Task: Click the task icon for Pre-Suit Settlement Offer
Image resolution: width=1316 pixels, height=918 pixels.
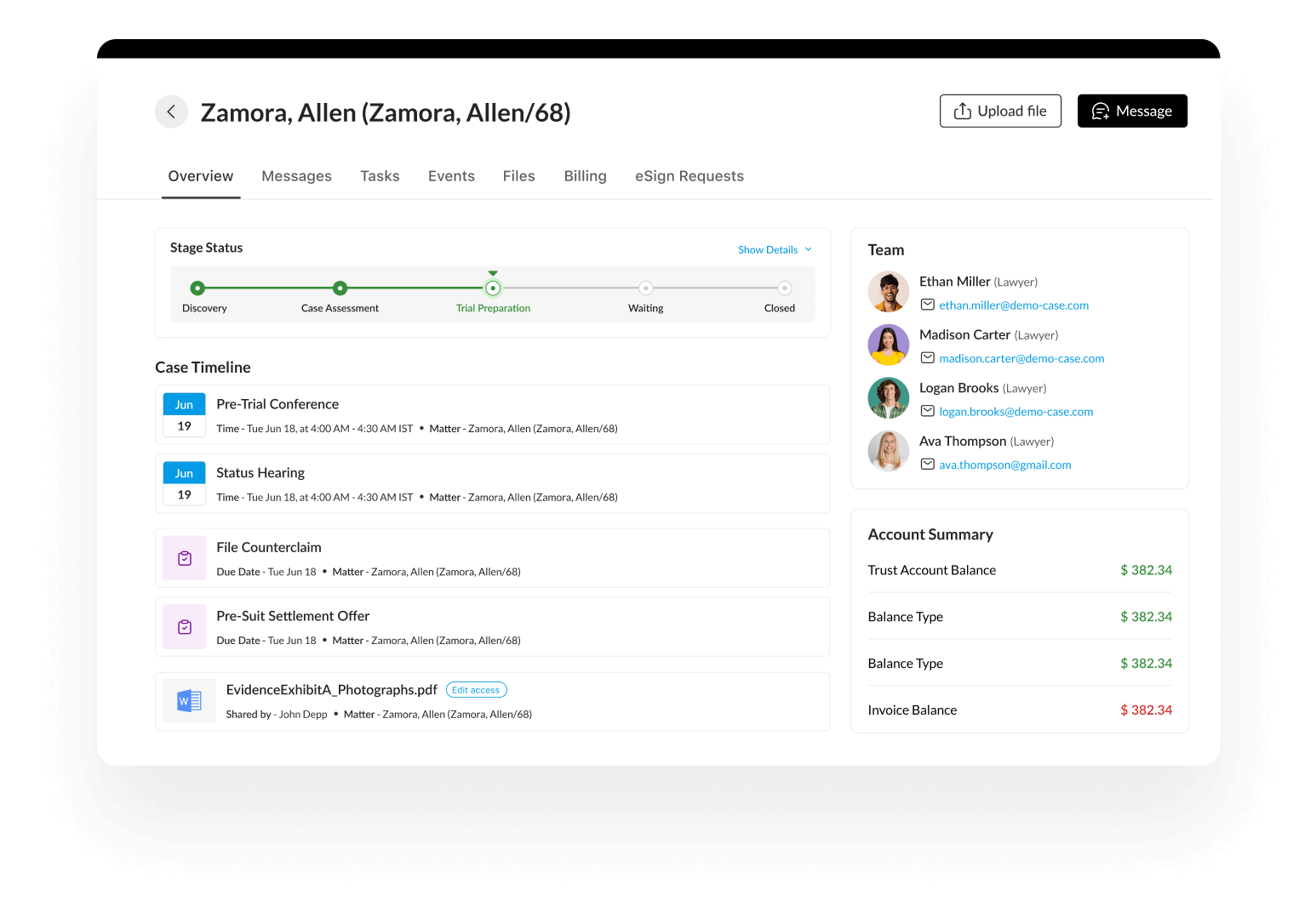Action: pos(185,627)
